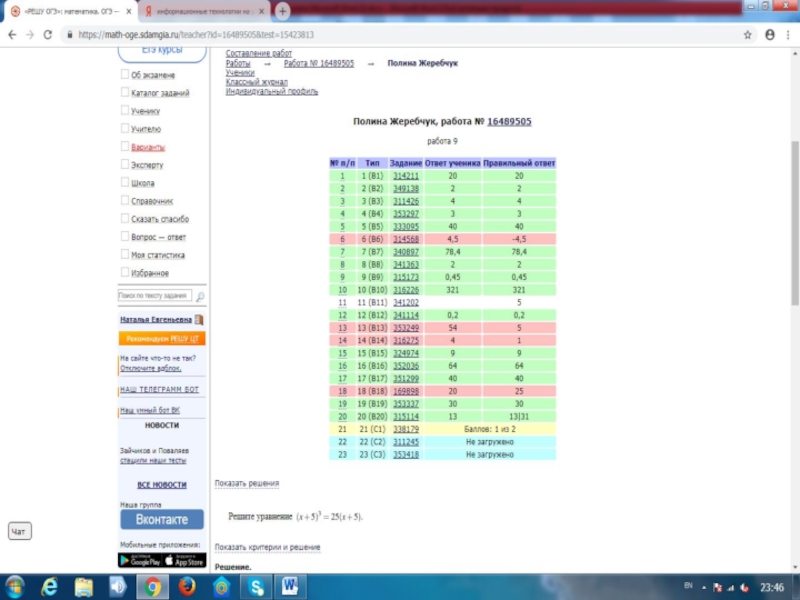Viewport: 800px width, 600px height.
Task: Open the Составление работ link
Action: 259,53
